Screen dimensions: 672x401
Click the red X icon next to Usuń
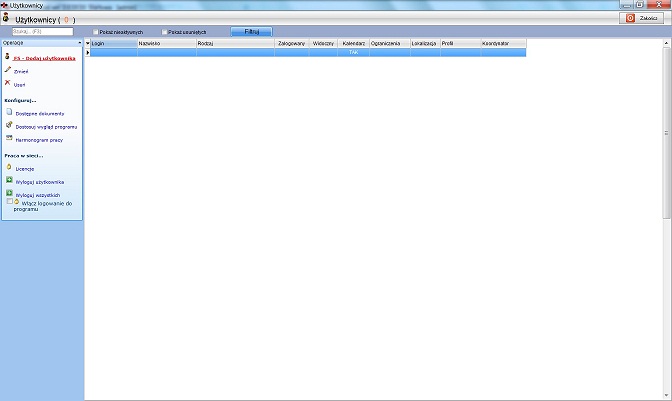(7, 83)
